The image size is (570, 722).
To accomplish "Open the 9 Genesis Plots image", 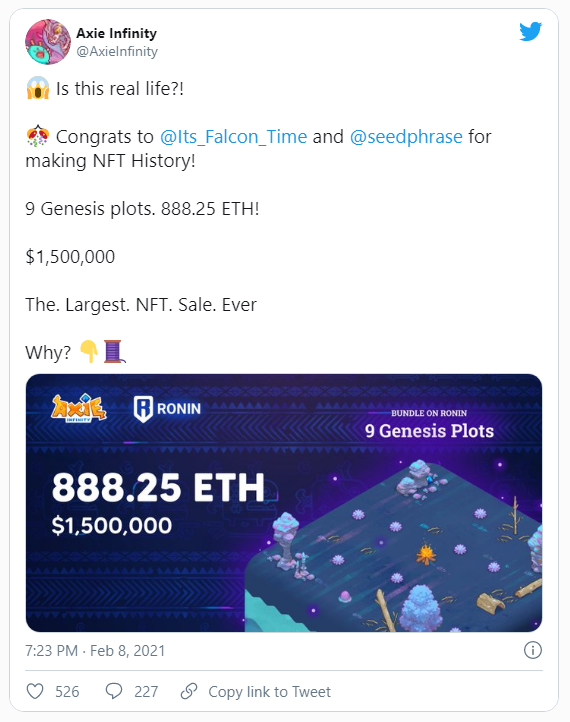I will pyautogui.click(x=284, y=503).
